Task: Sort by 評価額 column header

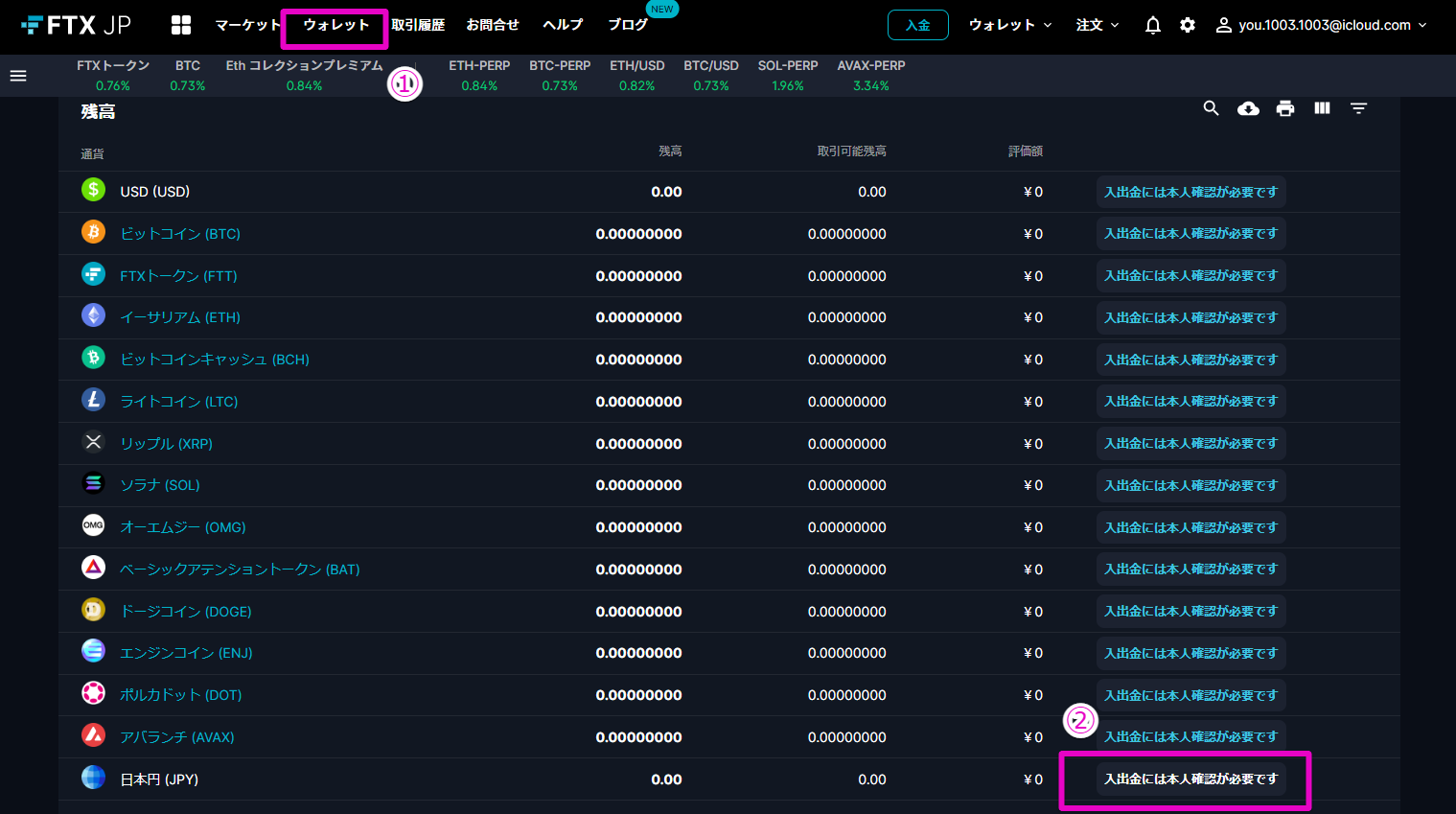Action: click(x=1026, y=151)
